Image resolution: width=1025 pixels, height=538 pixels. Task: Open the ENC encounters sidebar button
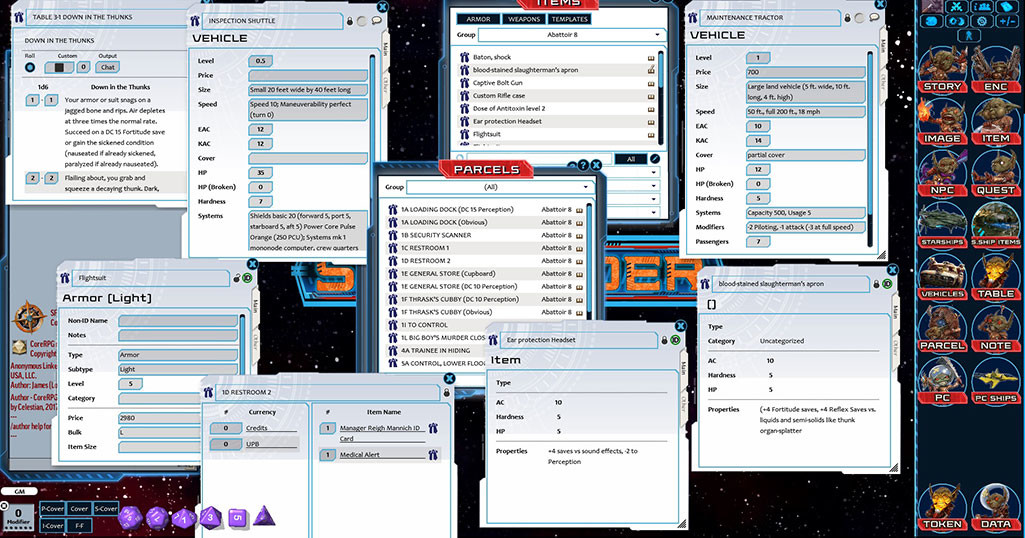tap(996, 69)
